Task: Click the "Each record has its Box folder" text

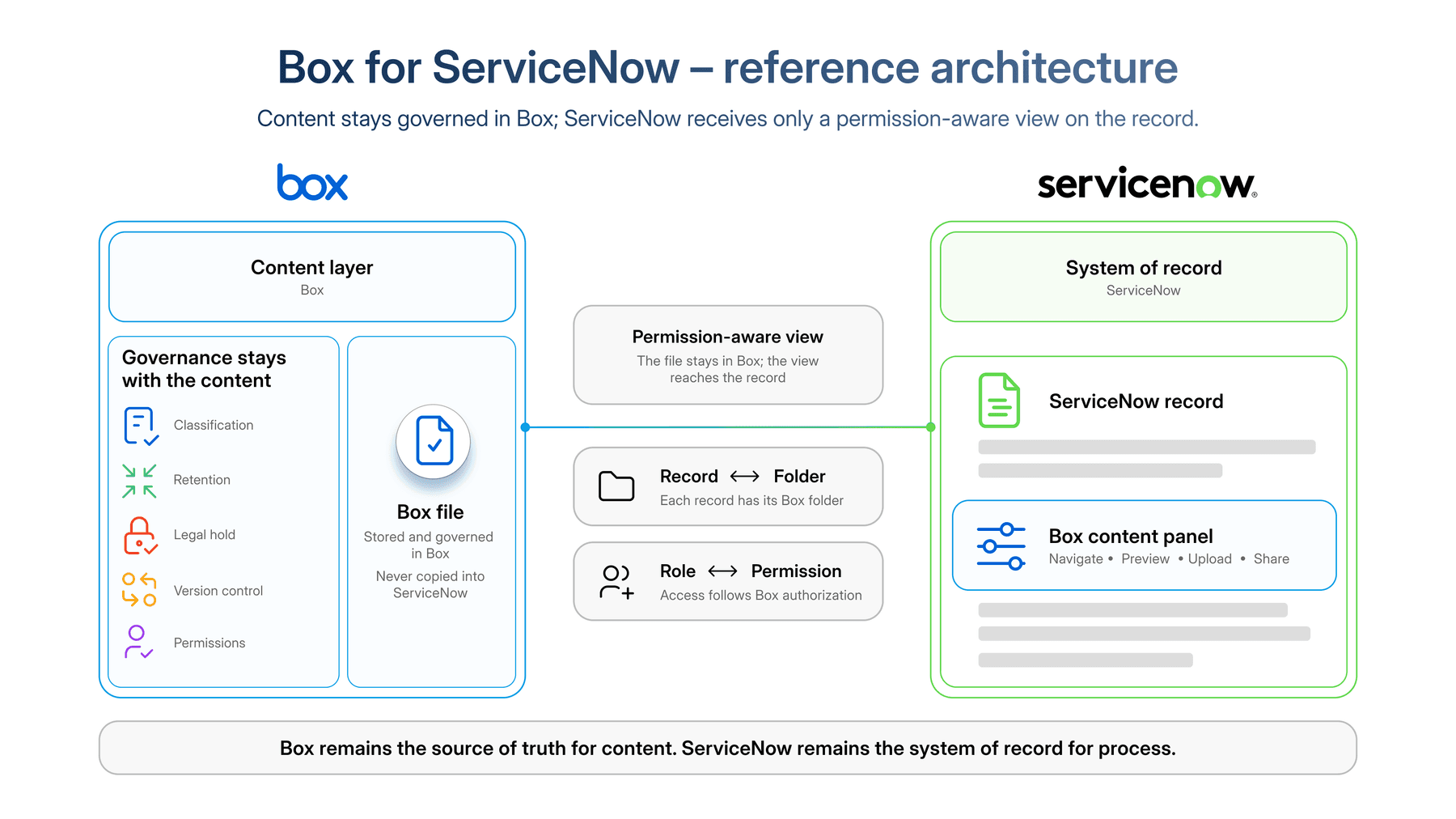Action: (x=751, y=501)
